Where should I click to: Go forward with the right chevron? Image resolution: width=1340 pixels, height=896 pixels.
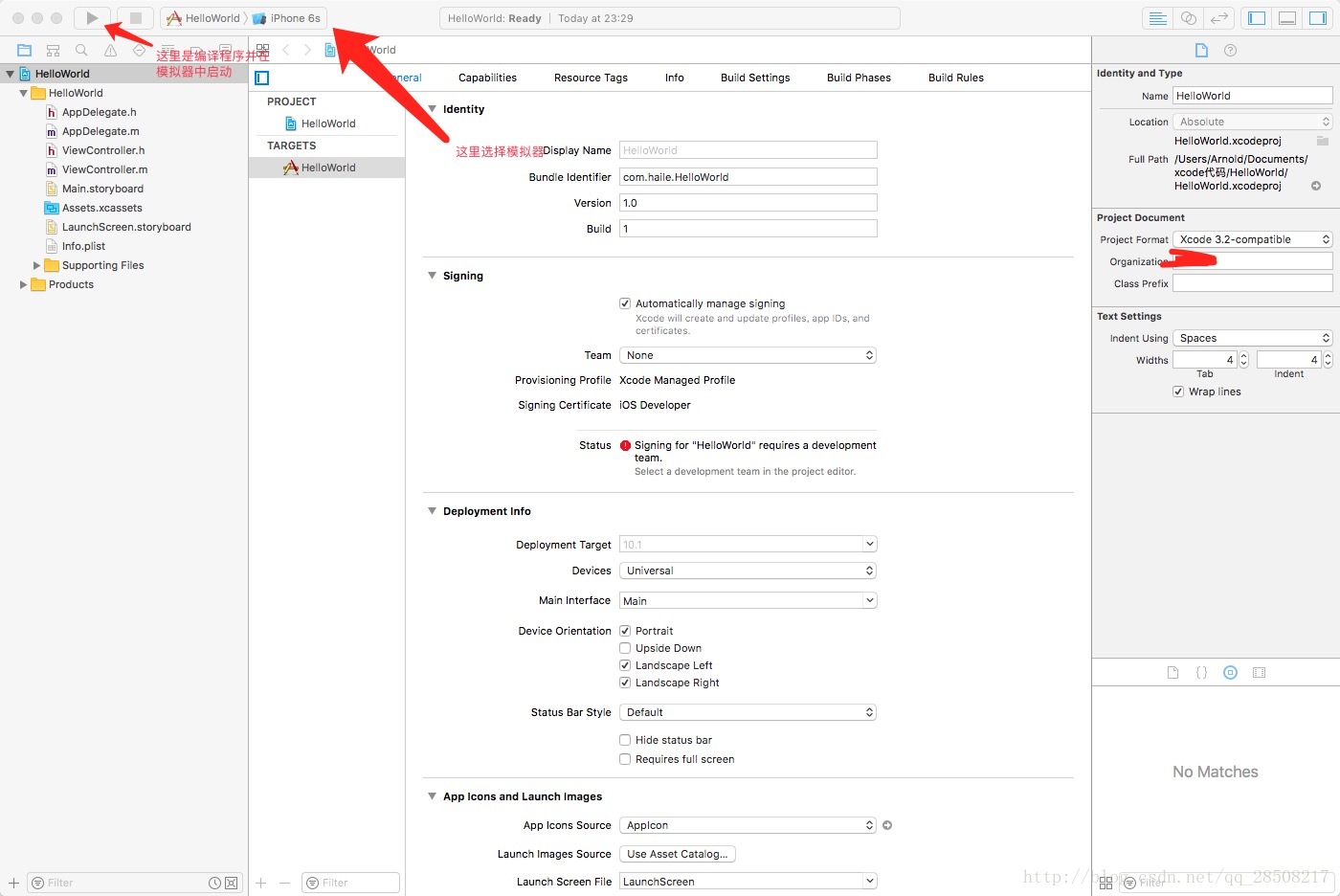coord(307,50)
